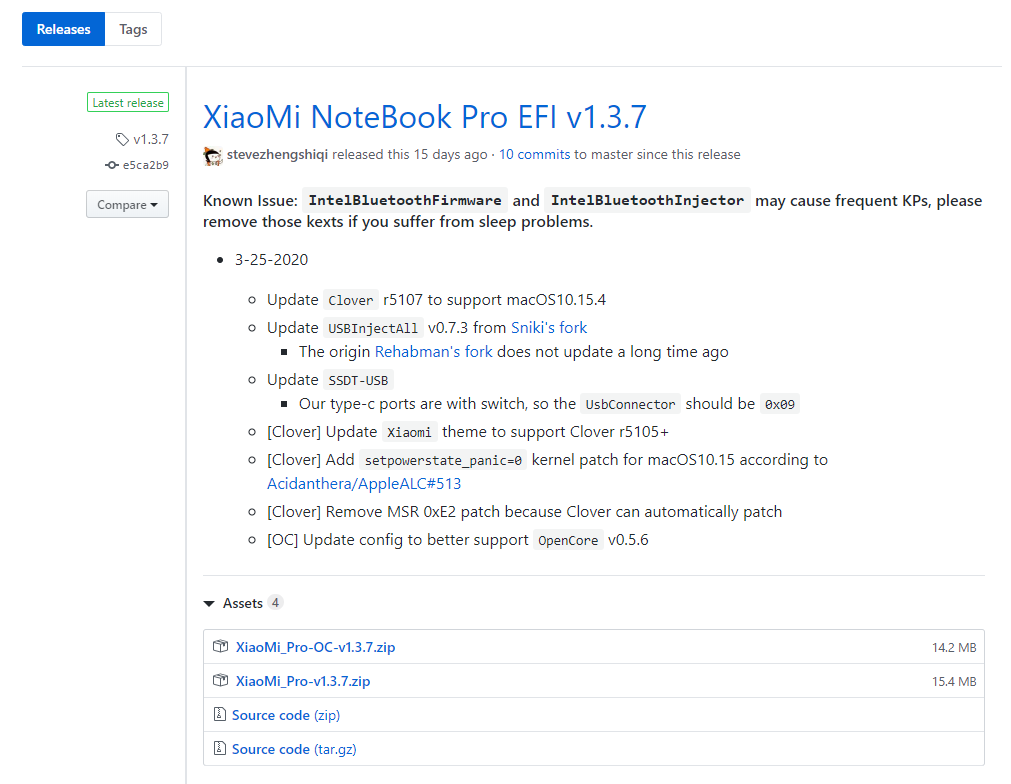
Task: Click the Latest release badge
Action: [x=128, y=103]
